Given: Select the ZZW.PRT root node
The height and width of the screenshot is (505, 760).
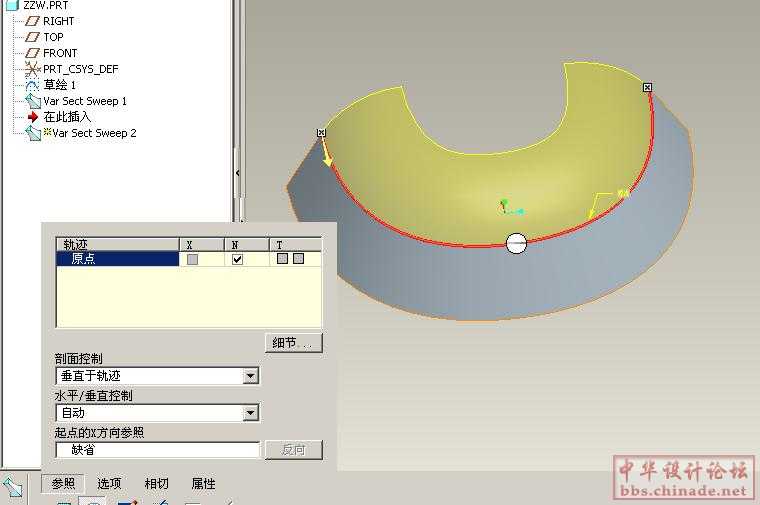Looking at the screenshot, I should pyautogui.click(x=38, y=5).
